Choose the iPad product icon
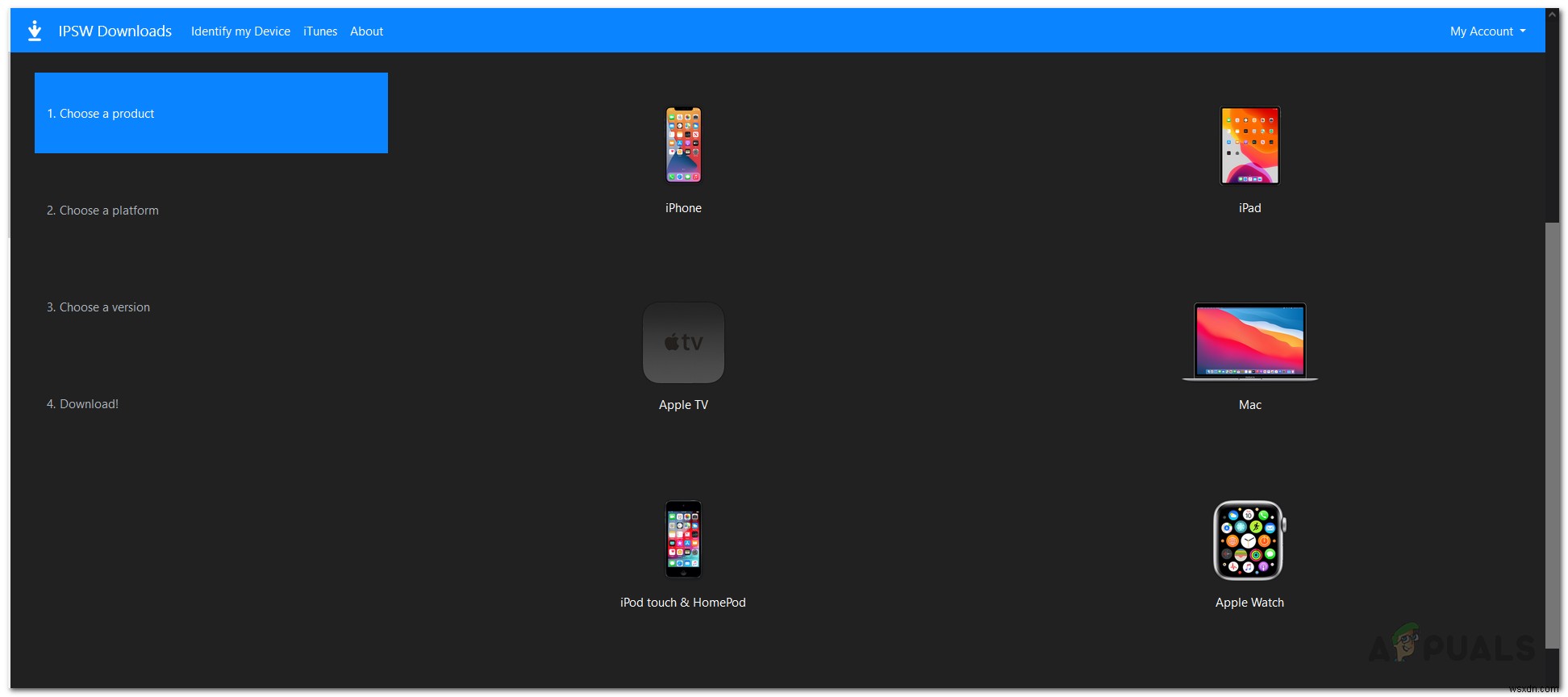1568x697 pixels. pos(1249,145)
